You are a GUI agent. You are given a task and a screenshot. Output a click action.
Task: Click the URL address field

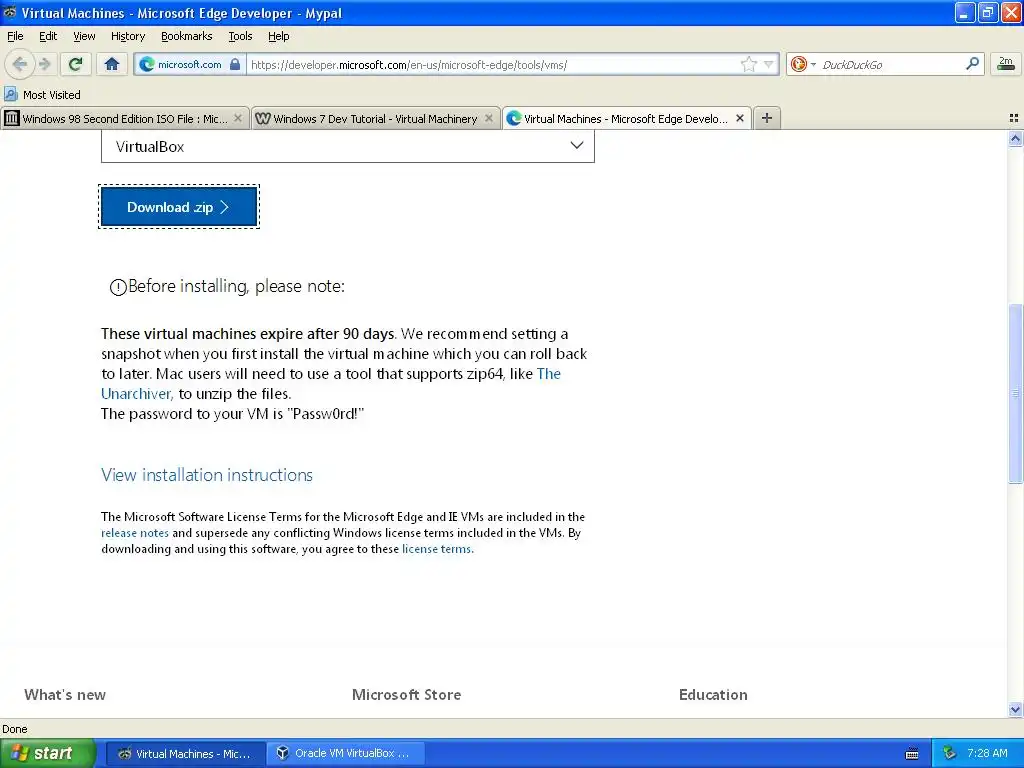coord(493,65)
